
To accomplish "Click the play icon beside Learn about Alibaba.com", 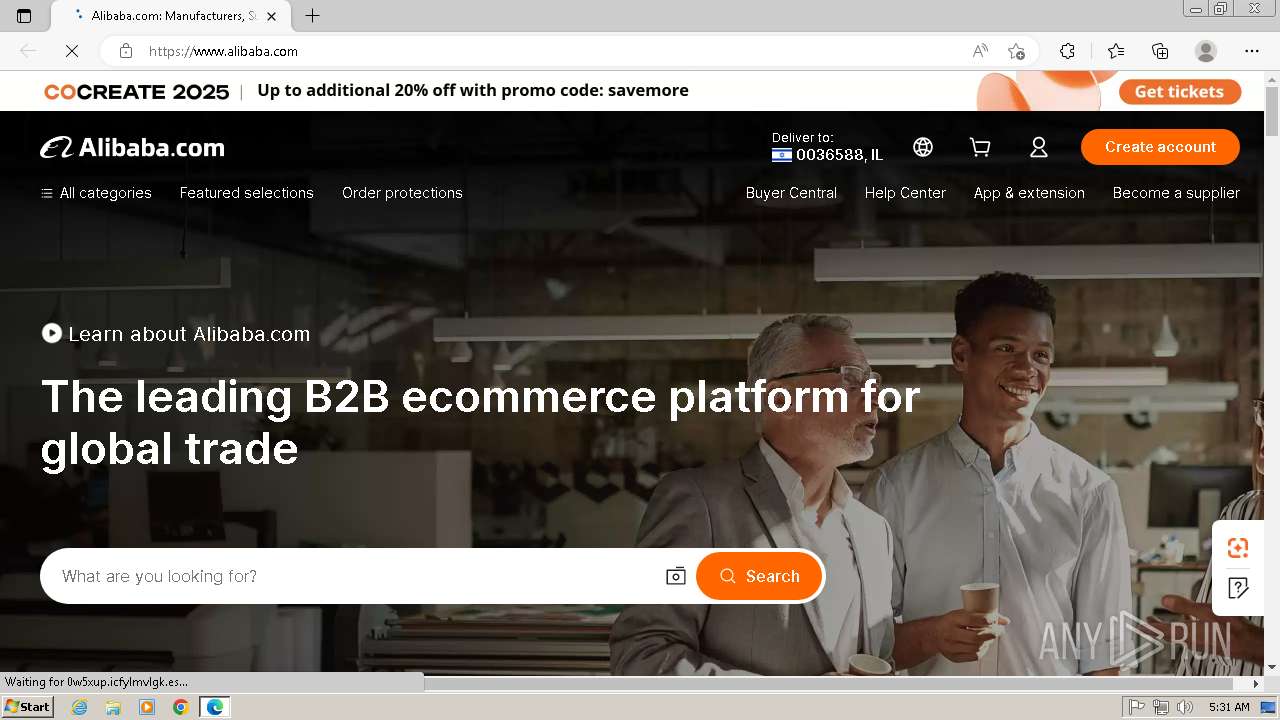I will tap(52, 333).
